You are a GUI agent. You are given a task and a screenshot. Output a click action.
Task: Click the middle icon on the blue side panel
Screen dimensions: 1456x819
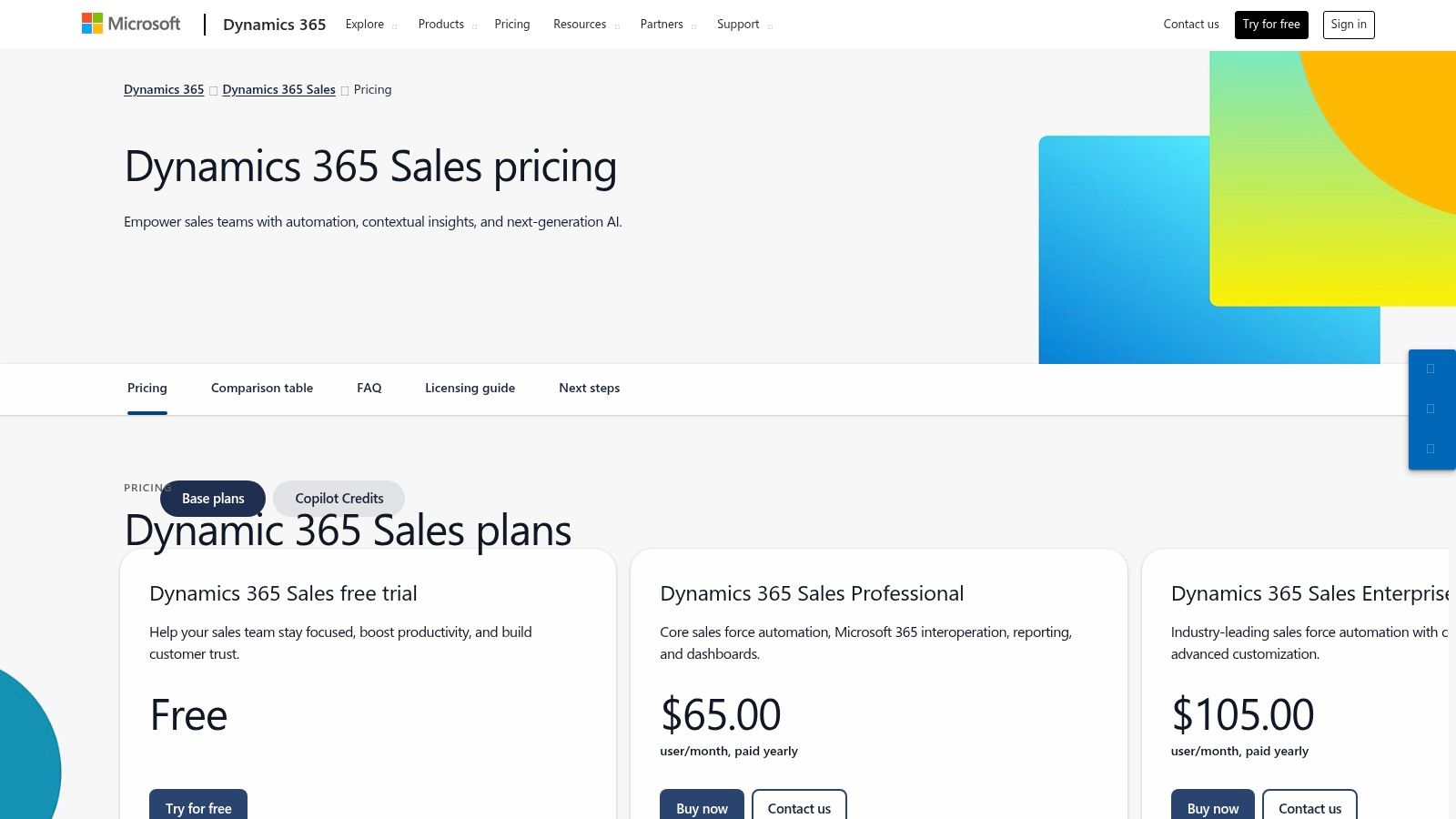coord(1431,409)
